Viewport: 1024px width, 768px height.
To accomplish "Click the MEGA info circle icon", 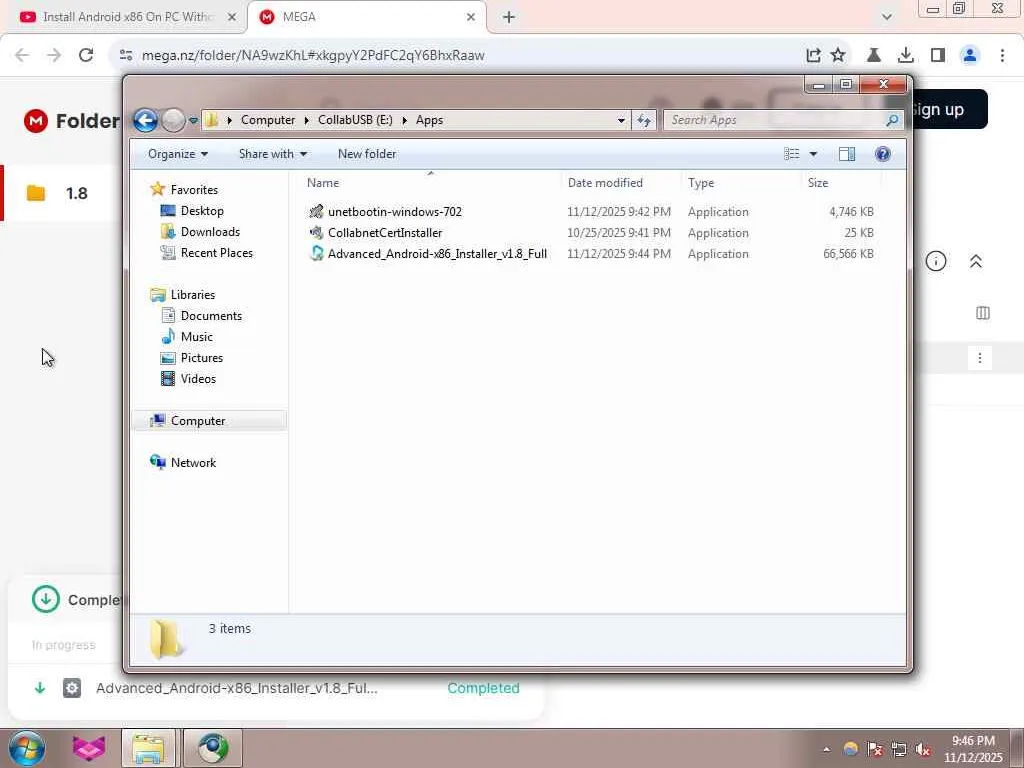I will [936, 261].
